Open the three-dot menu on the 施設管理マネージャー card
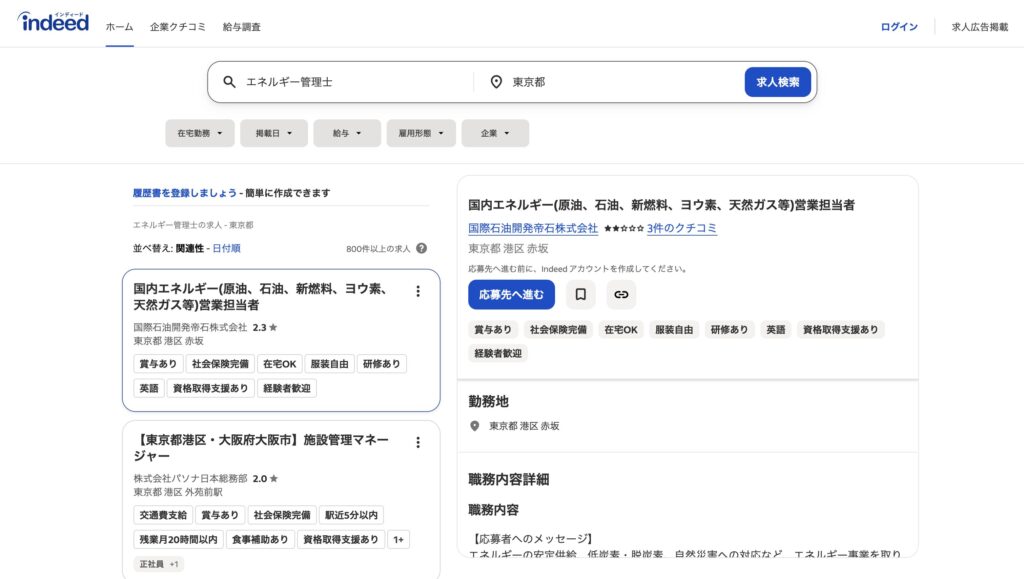 (418, 440)
